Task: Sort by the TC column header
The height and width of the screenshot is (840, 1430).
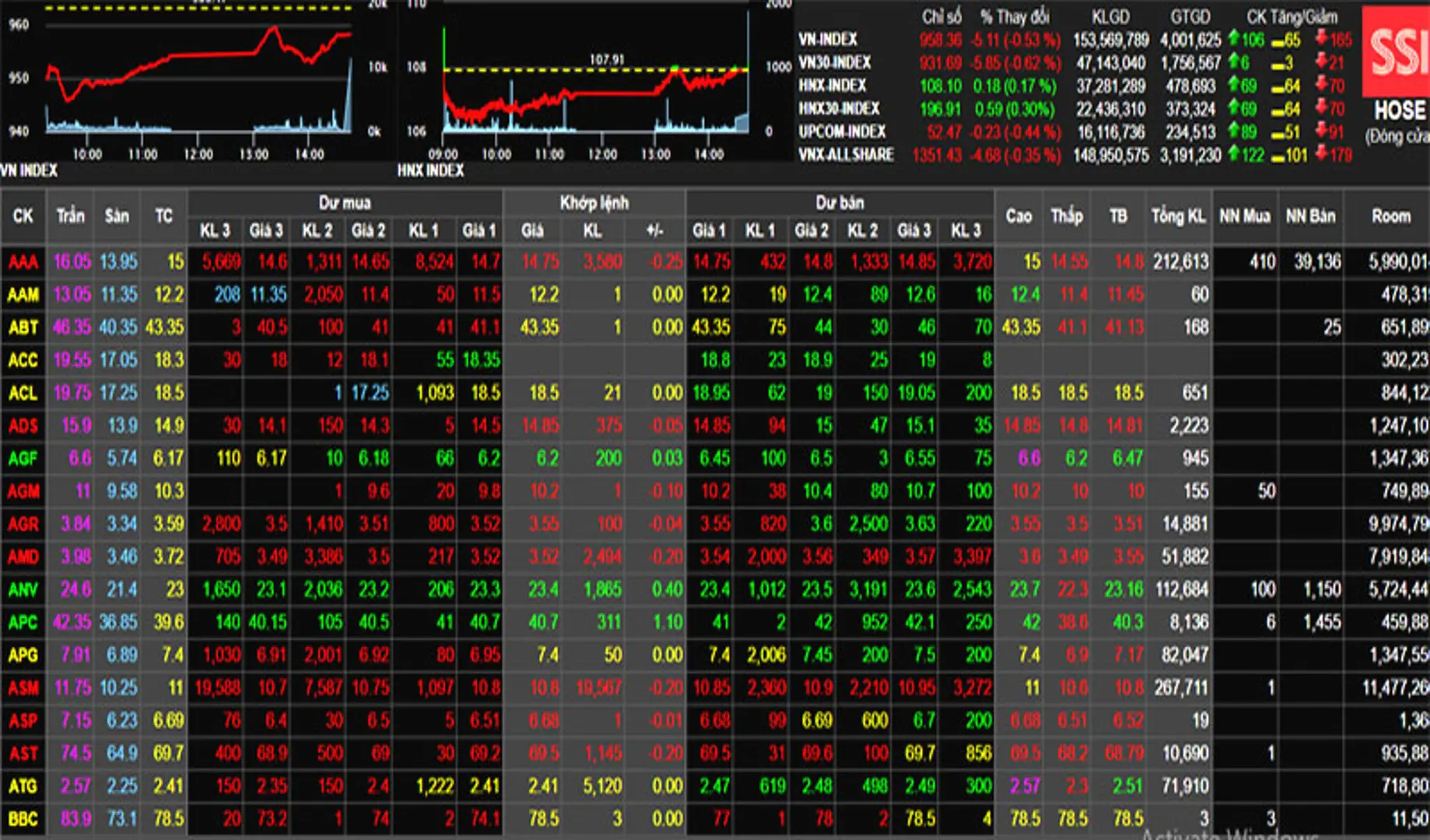Action: [163, 215]
